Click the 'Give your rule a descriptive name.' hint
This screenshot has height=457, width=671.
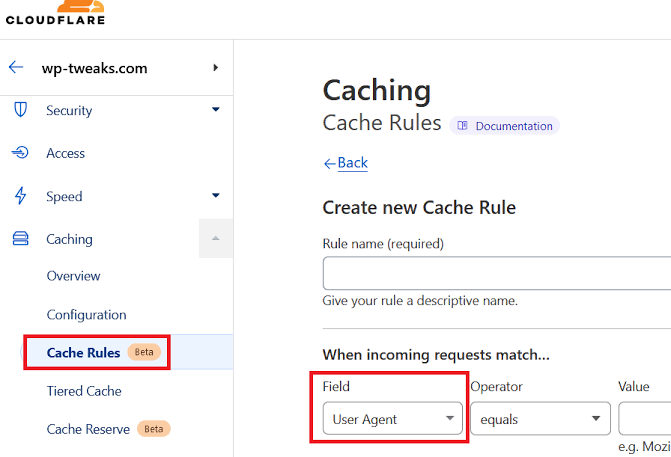(420, 301)
